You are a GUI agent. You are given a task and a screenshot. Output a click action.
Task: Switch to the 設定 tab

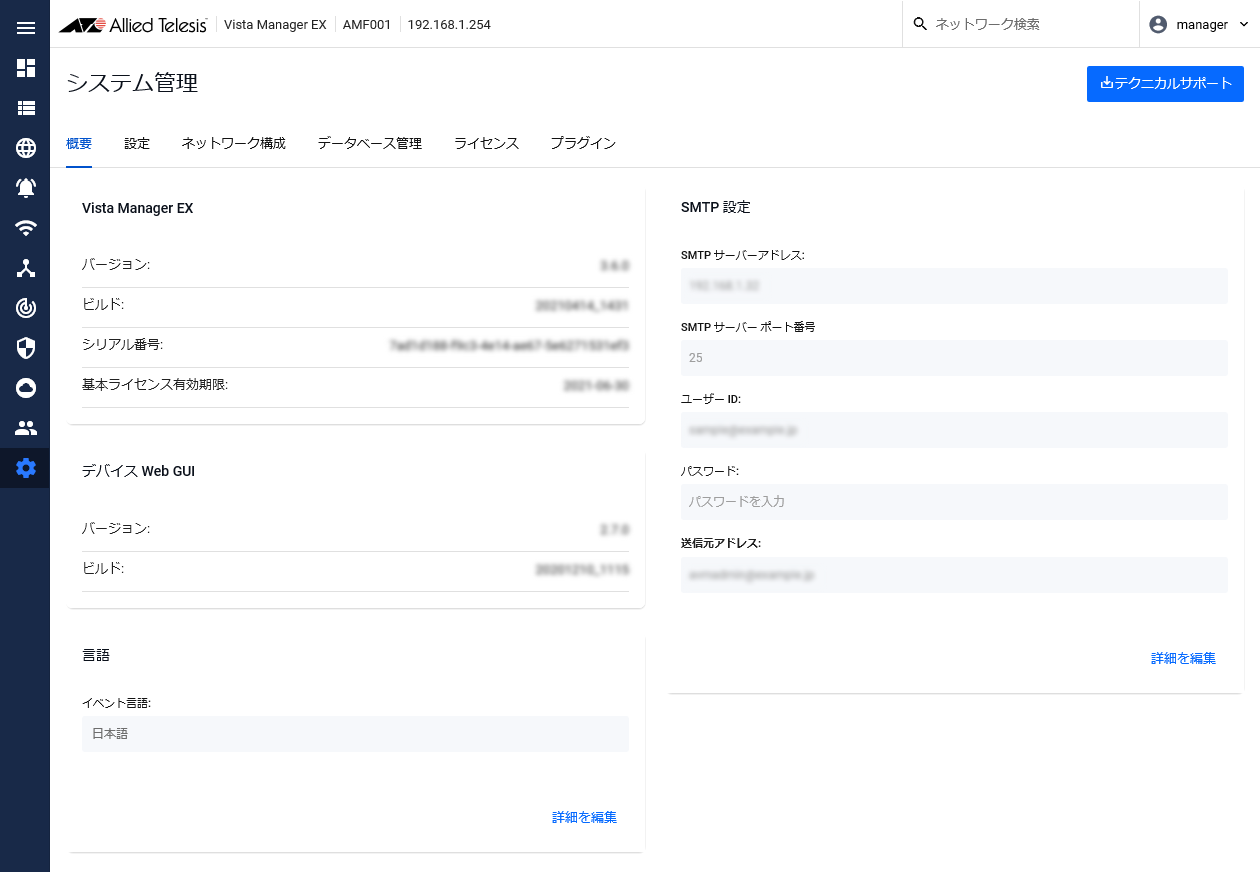point(137,143)
